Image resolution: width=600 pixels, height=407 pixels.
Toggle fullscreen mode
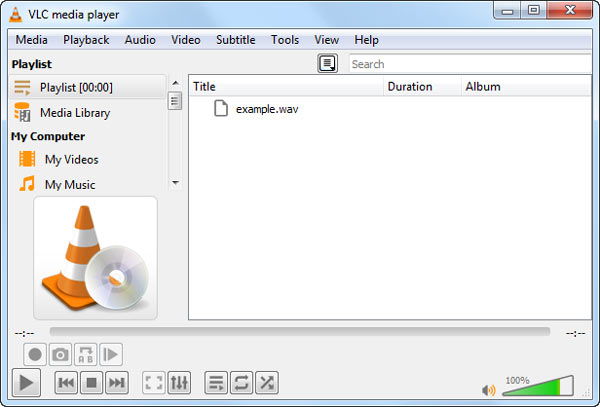point(154,382)
